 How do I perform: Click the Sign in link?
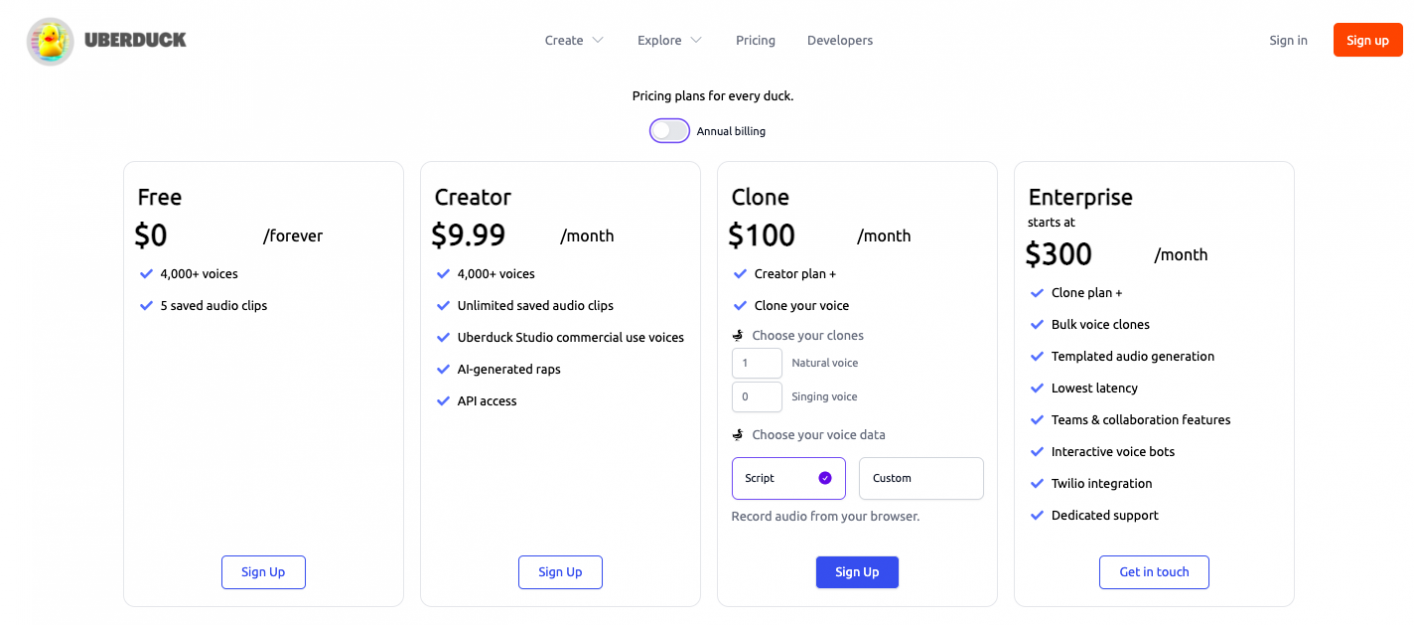(x=1288, y=41)
